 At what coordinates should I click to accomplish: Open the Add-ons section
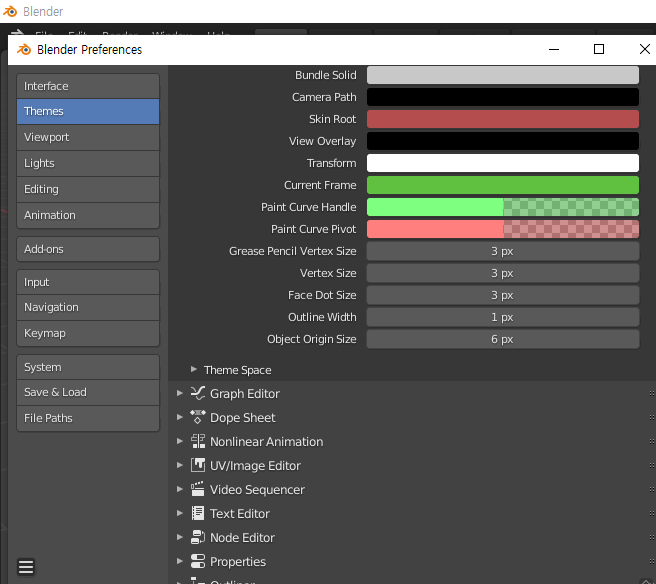(x=88, y=249)
